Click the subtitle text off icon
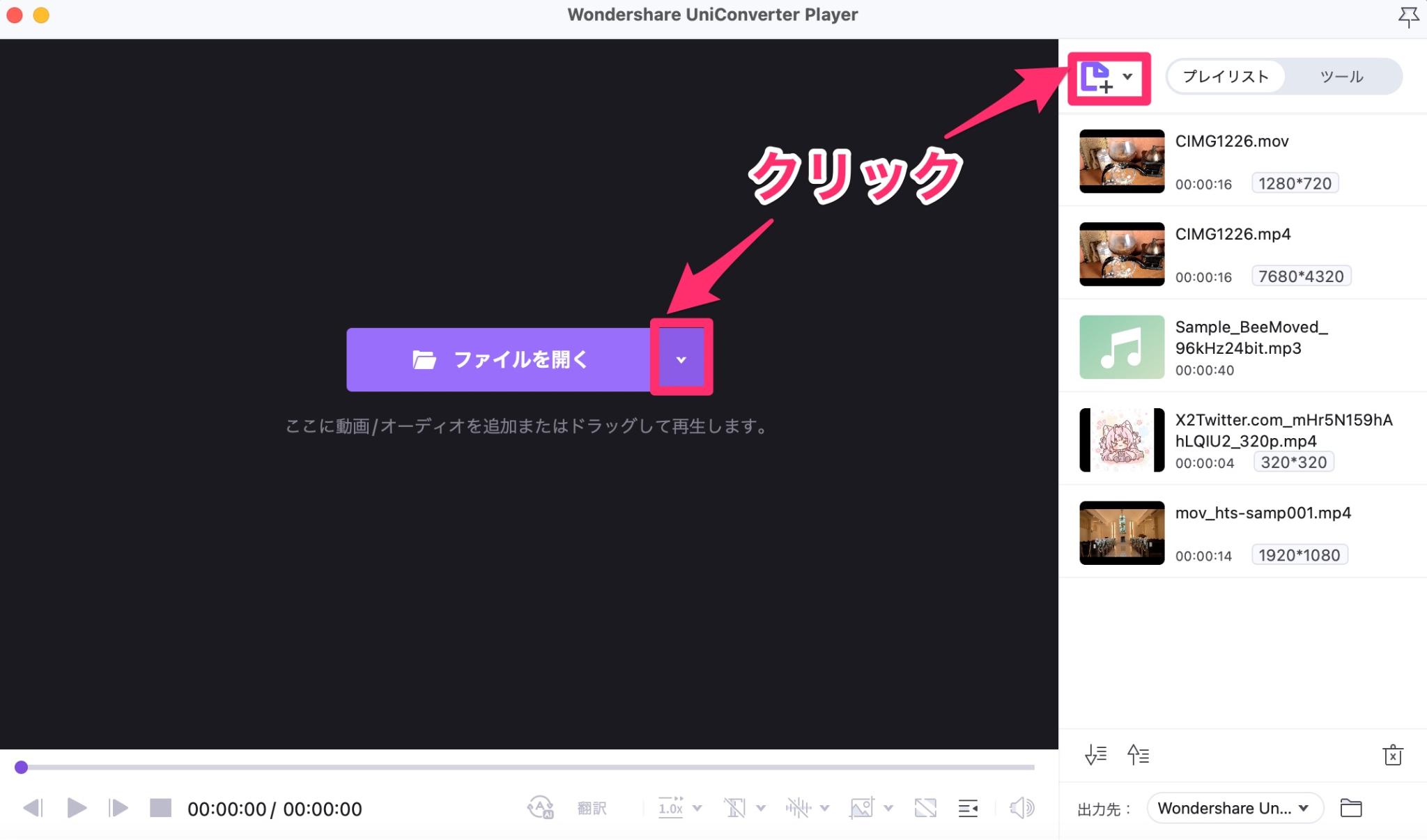 [734, 808]
